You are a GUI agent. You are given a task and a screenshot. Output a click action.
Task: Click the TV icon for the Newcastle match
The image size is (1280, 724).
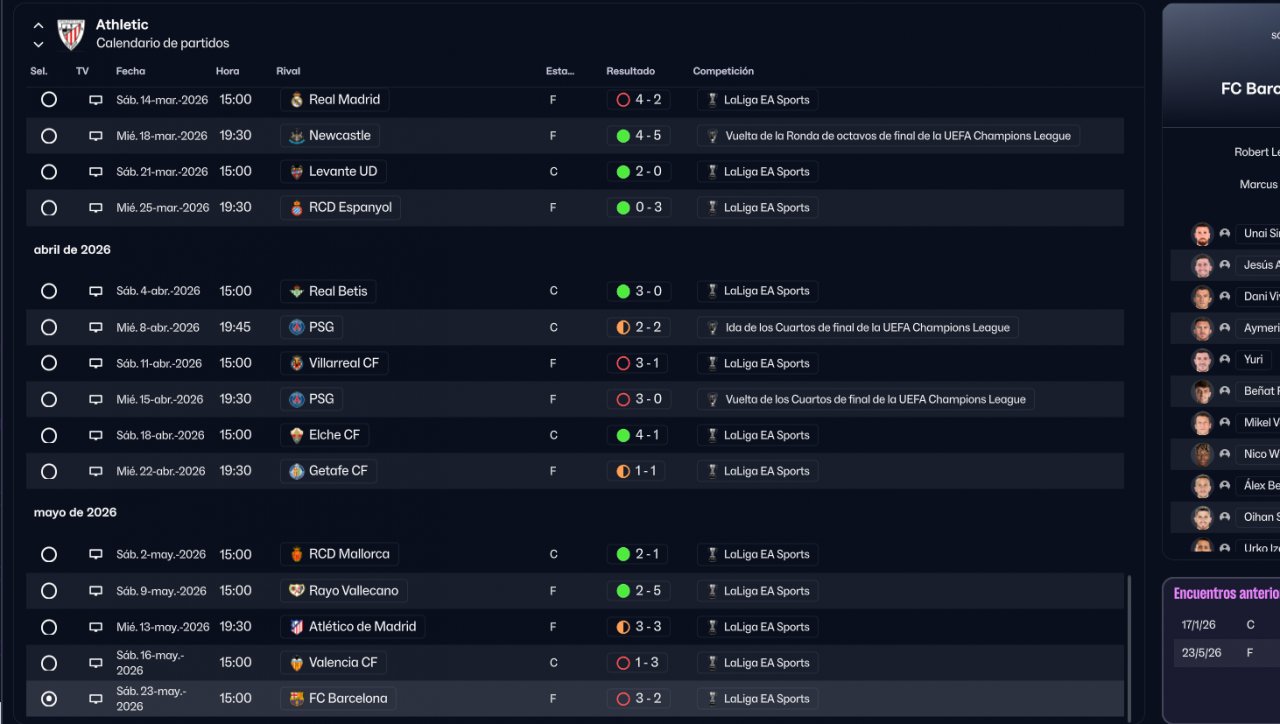(x=96, y=136)
